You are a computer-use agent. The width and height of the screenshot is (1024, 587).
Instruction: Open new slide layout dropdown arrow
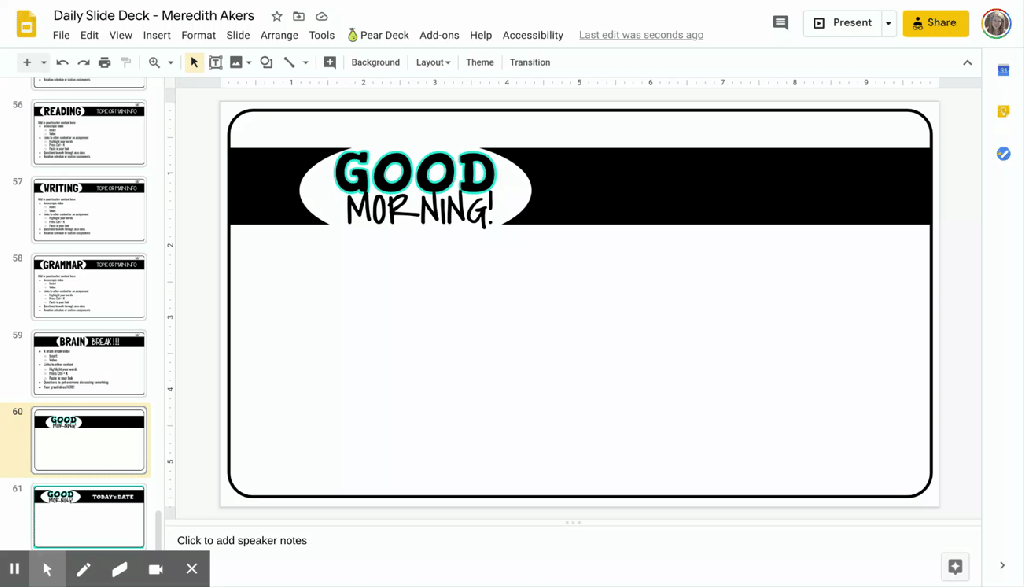point(44,62)
